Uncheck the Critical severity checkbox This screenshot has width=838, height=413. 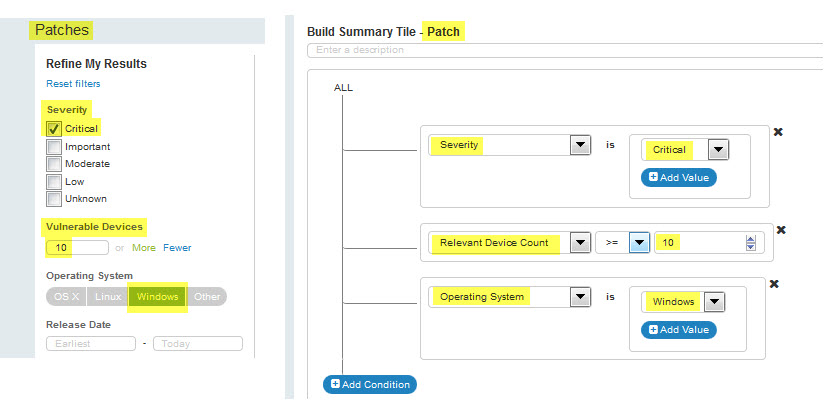point(54,128)
